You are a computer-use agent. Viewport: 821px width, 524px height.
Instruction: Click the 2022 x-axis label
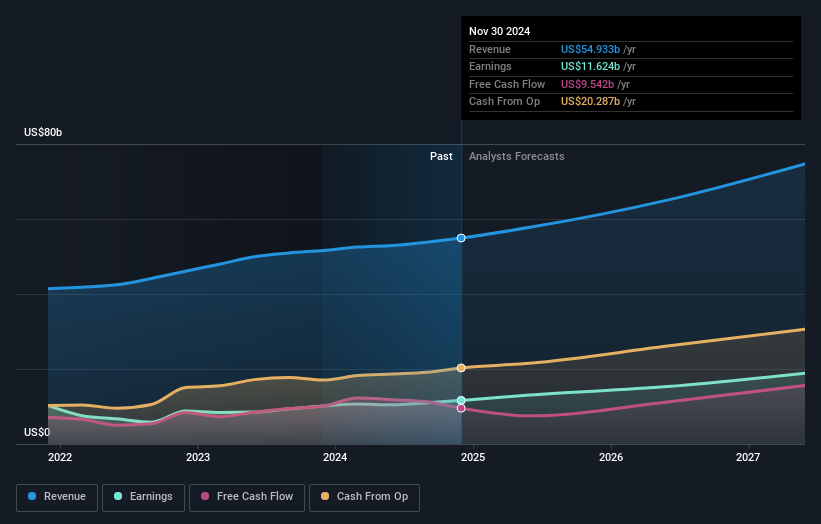point(60,457)
